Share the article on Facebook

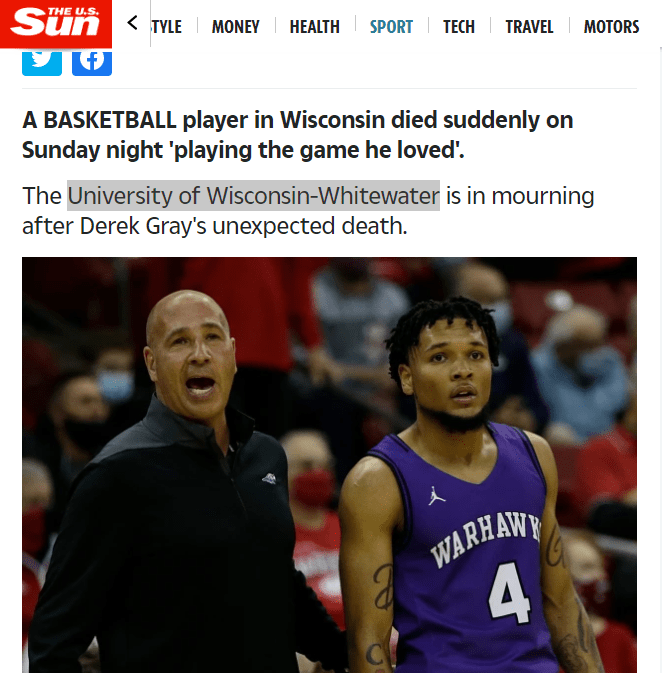92,62
